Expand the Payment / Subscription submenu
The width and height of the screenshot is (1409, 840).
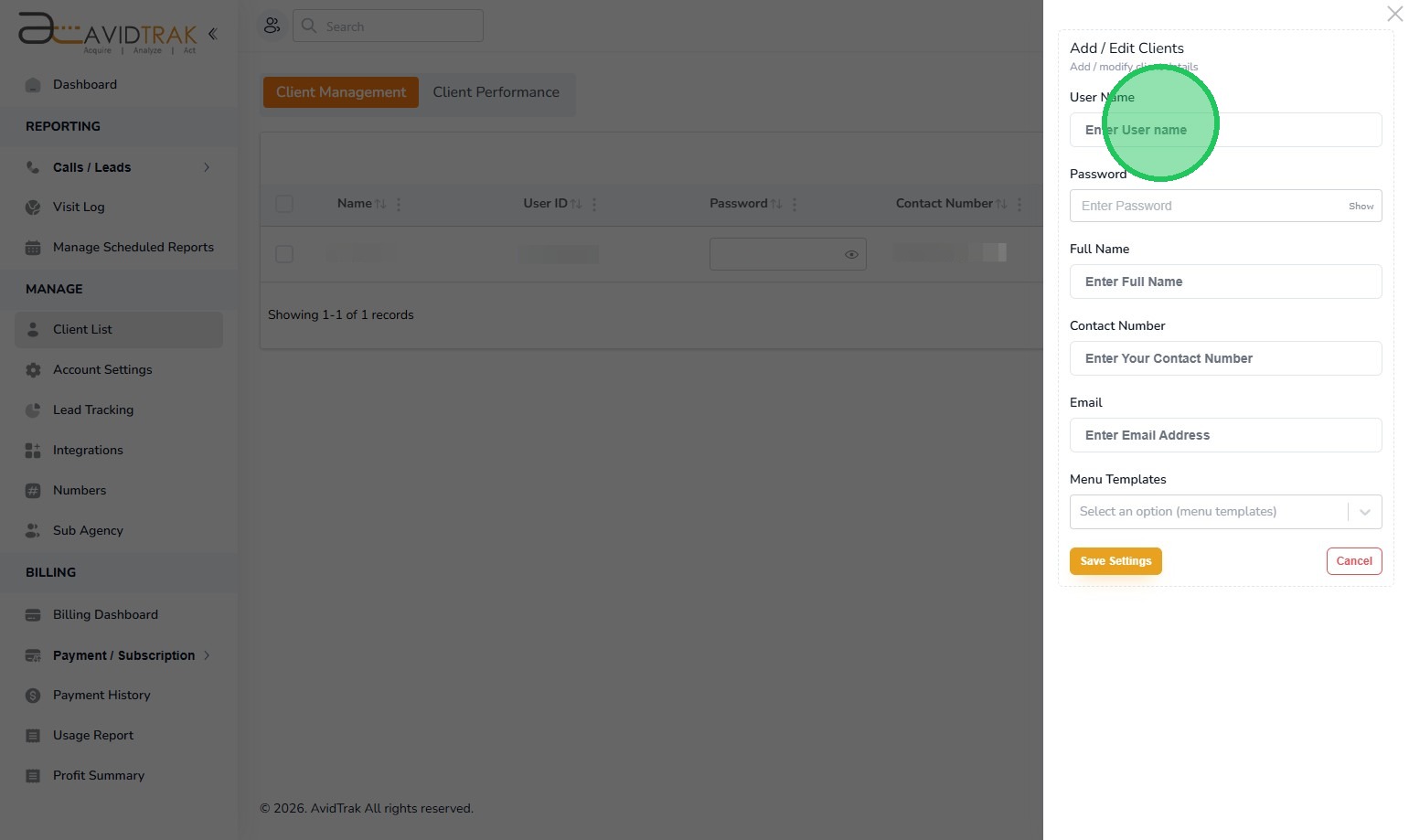[207, 655]
